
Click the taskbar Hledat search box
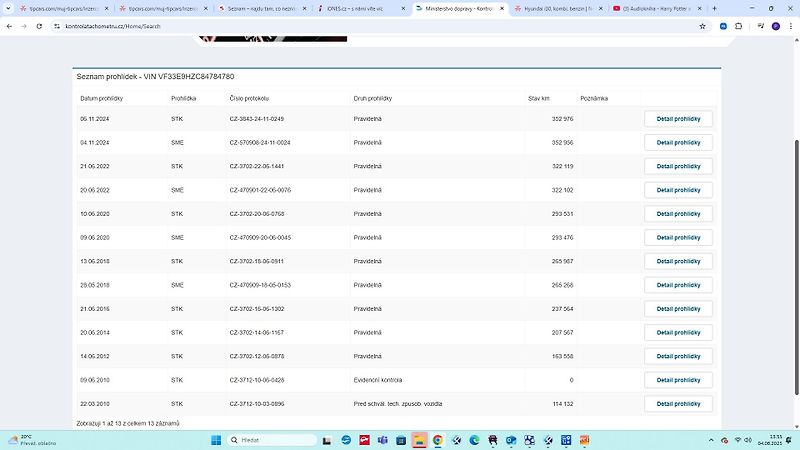pos(271,440)
